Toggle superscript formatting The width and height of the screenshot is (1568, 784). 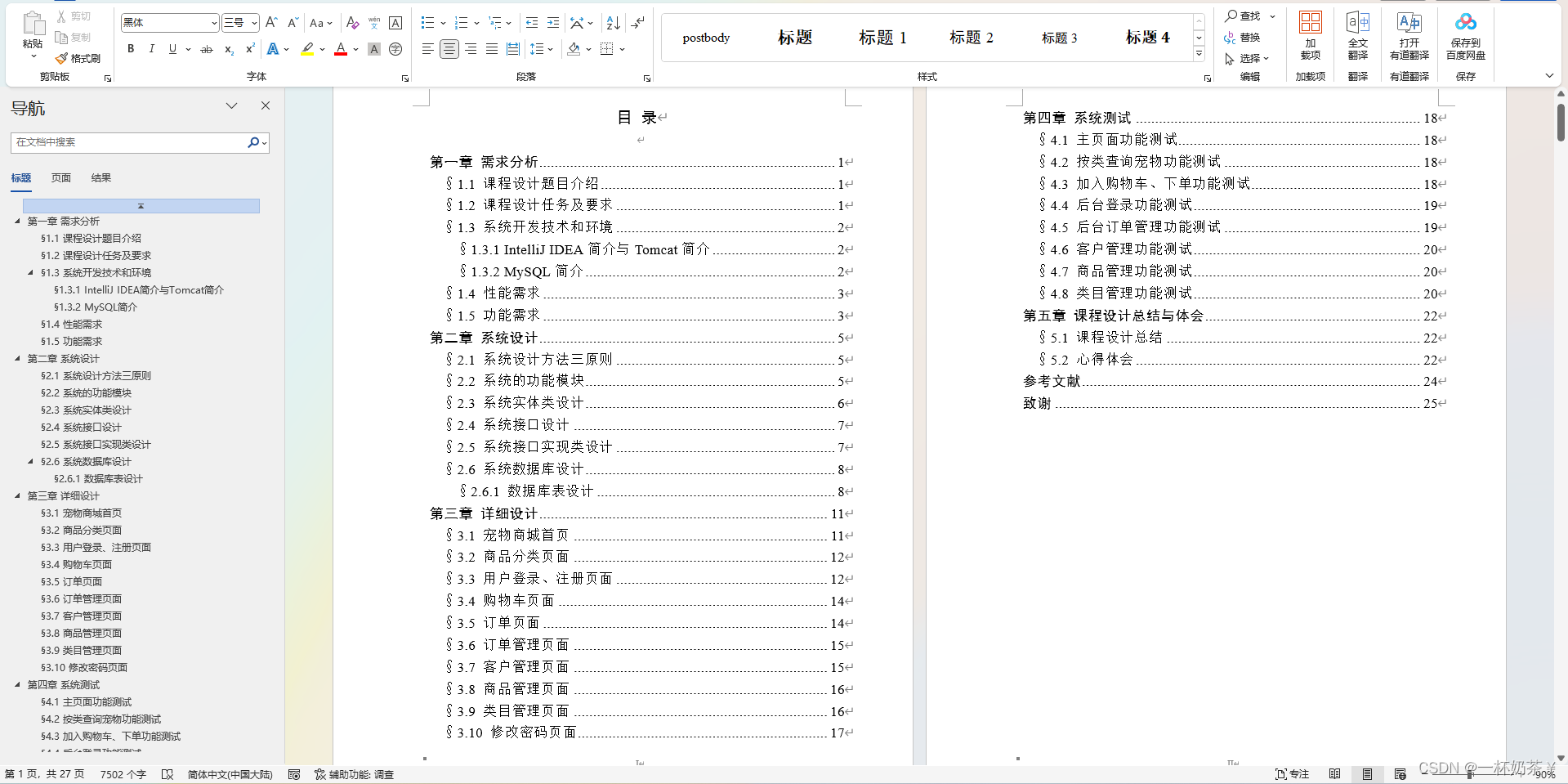tap(250, 49)
